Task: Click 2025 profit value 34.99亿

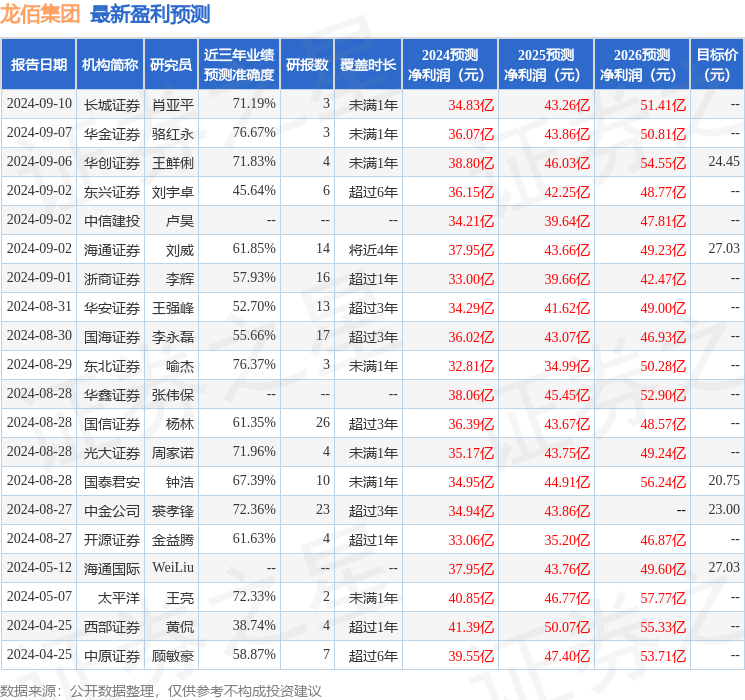Action: 567,366
